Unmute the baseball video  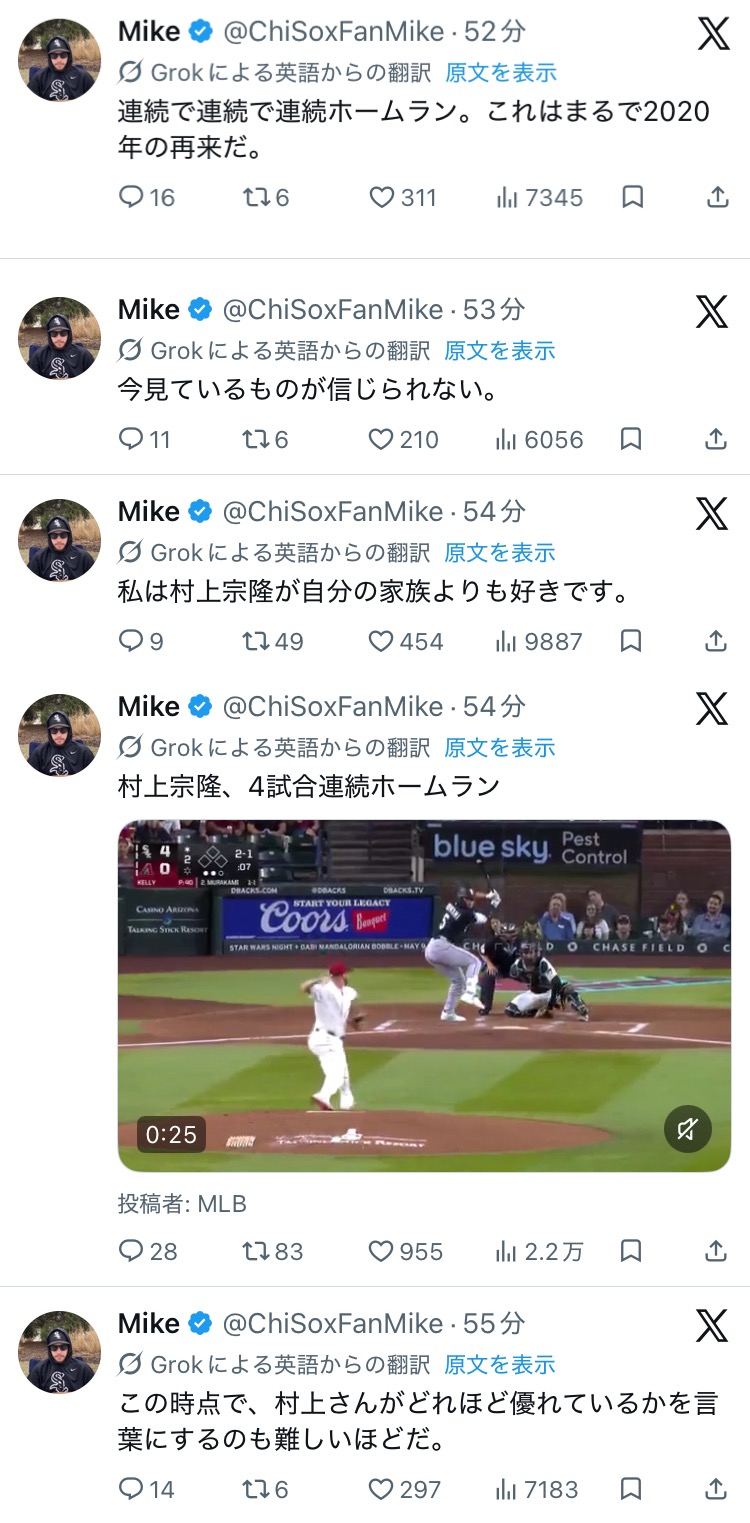[687, 1129]
